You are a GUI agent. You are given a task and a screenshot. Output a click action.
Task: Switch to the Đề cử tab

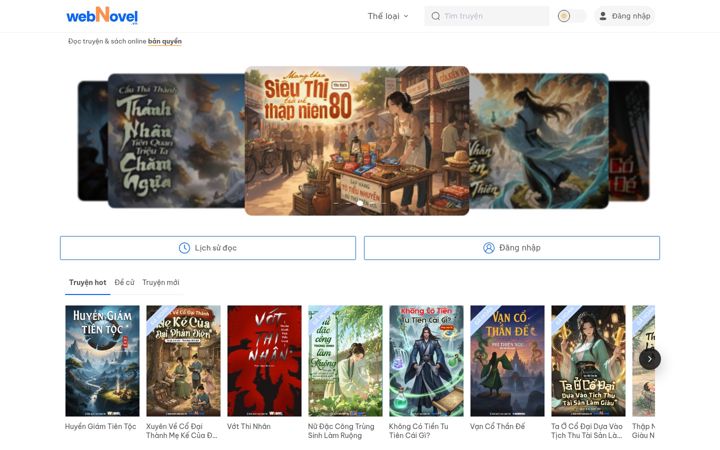(x=124, y=282)
